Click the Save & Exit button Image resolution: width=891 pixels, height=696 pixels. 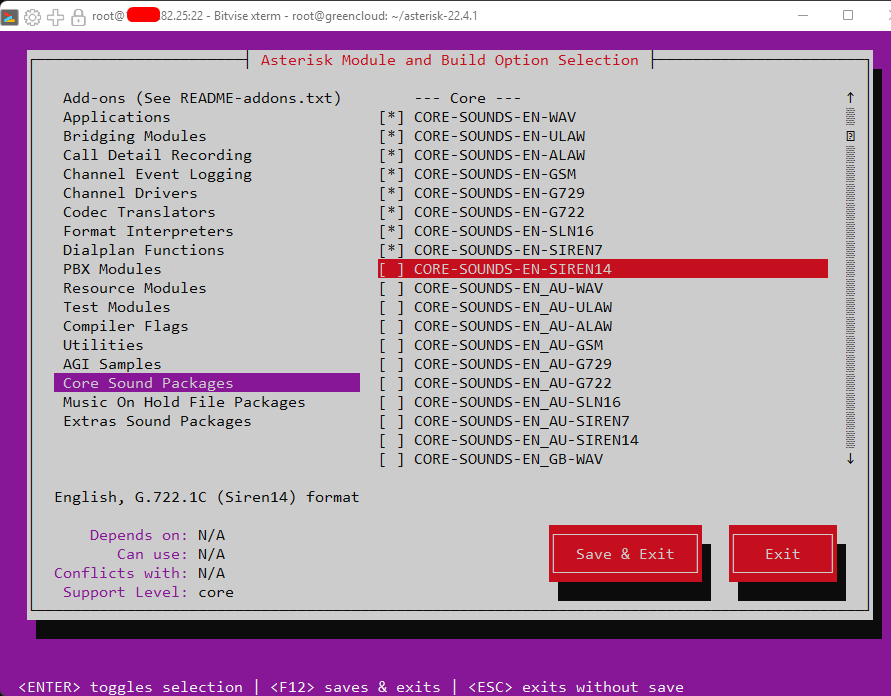(625, 553)
